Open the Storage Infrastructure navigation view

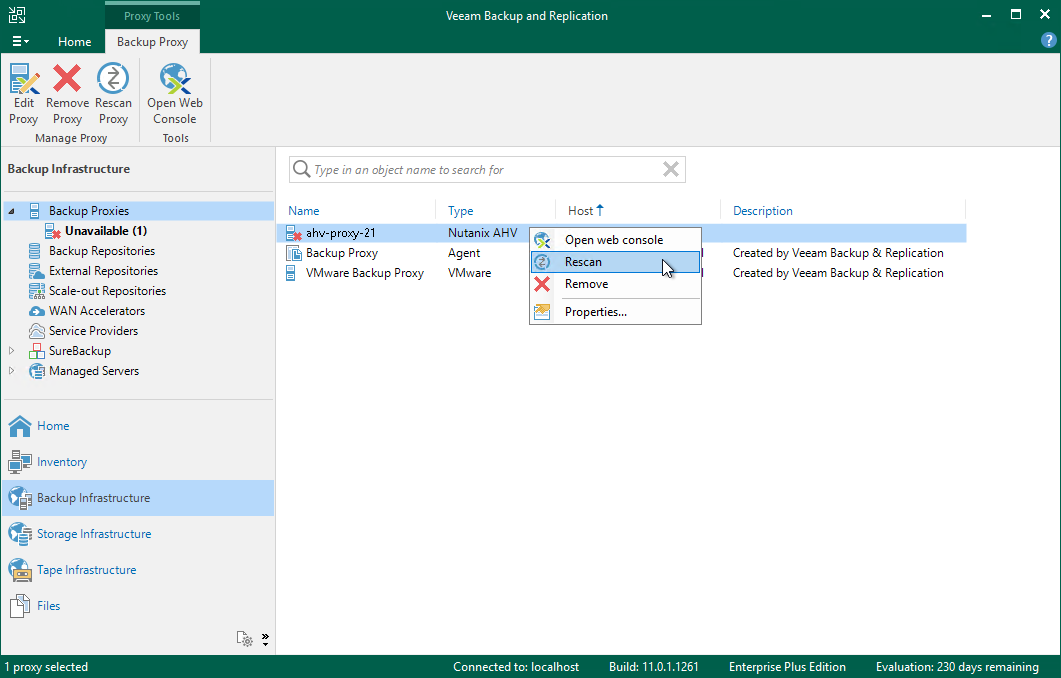coord(138,534)
